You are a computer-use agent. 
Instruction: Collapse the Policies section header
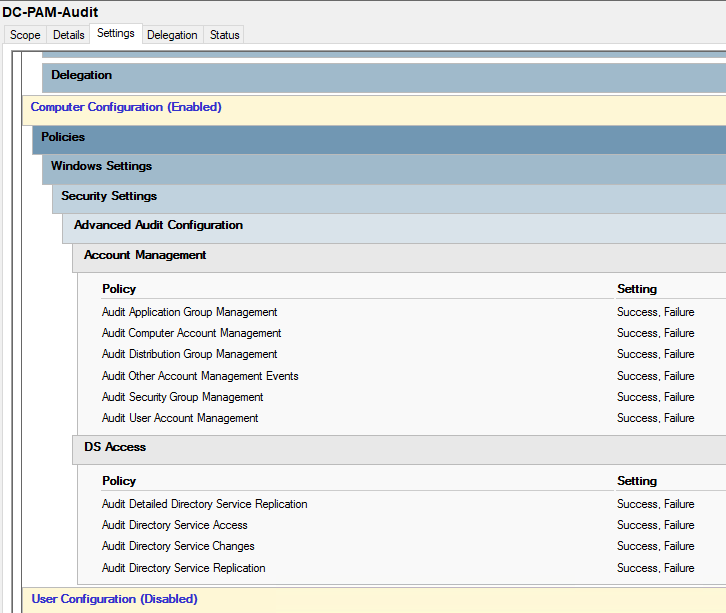[63, 137]
